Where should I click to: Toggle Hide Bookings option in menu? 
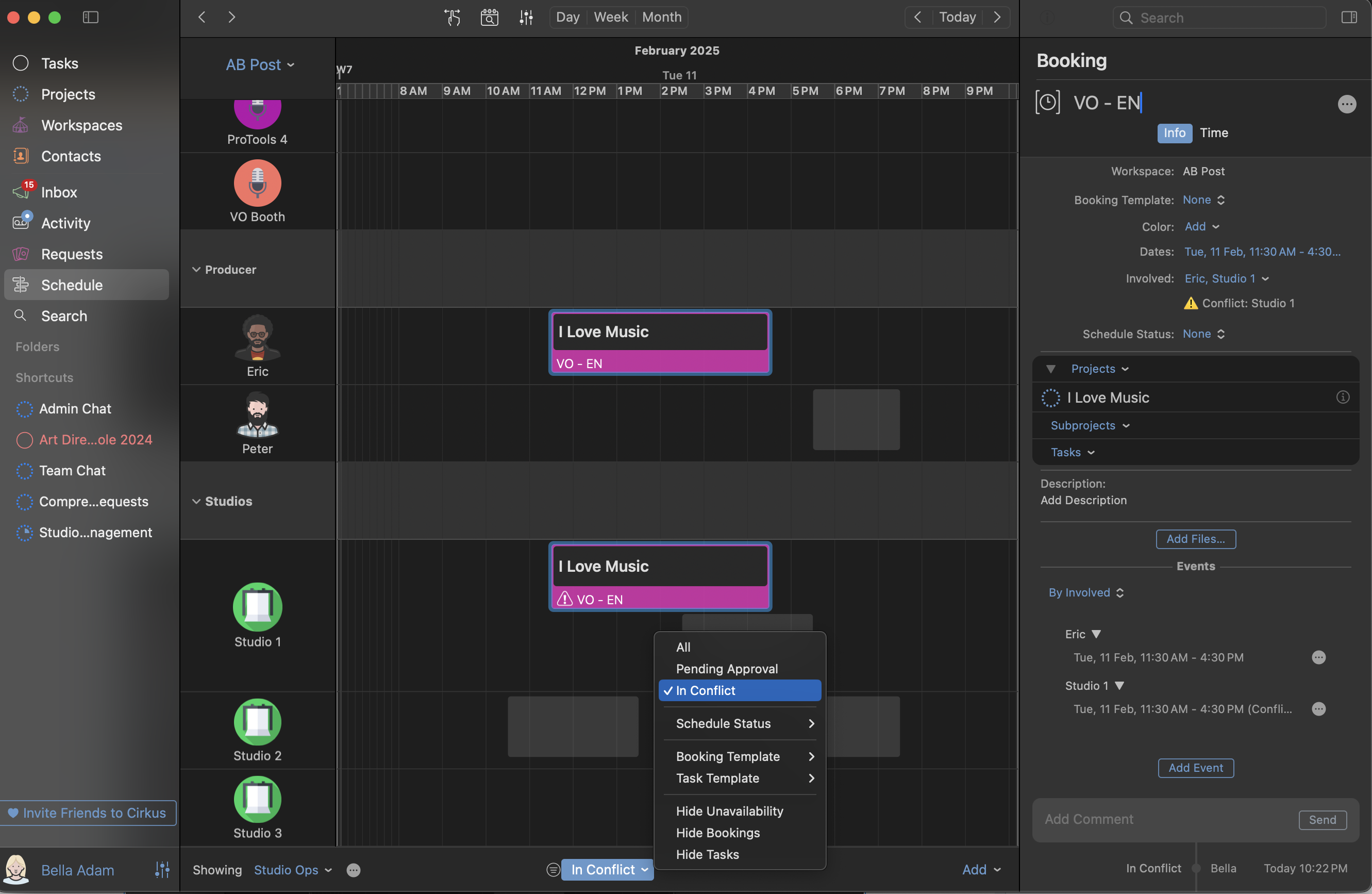click(x=718, y=832)
